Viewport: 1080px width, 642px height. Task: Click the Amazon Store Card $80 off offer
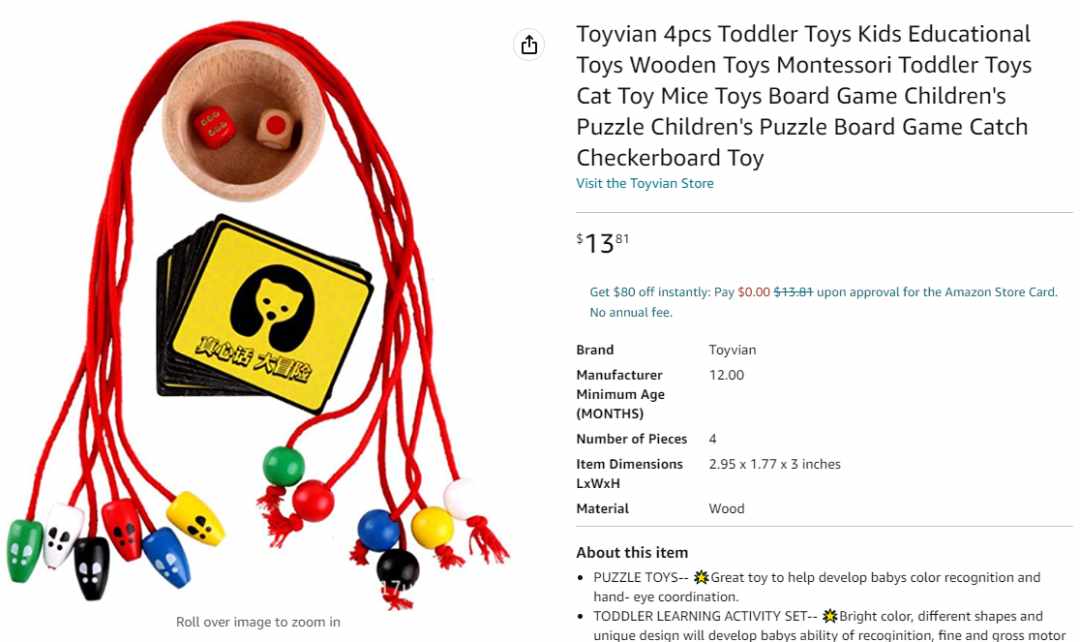823,302
